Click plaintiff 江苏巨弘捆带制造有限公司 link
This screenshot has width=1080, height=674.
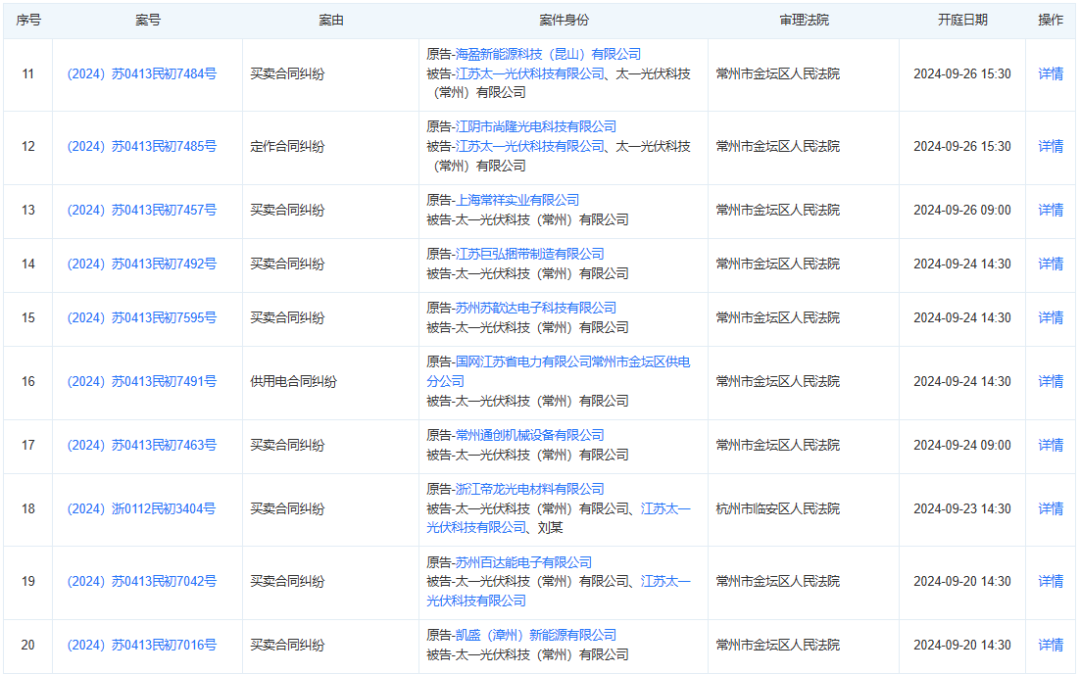529,254
